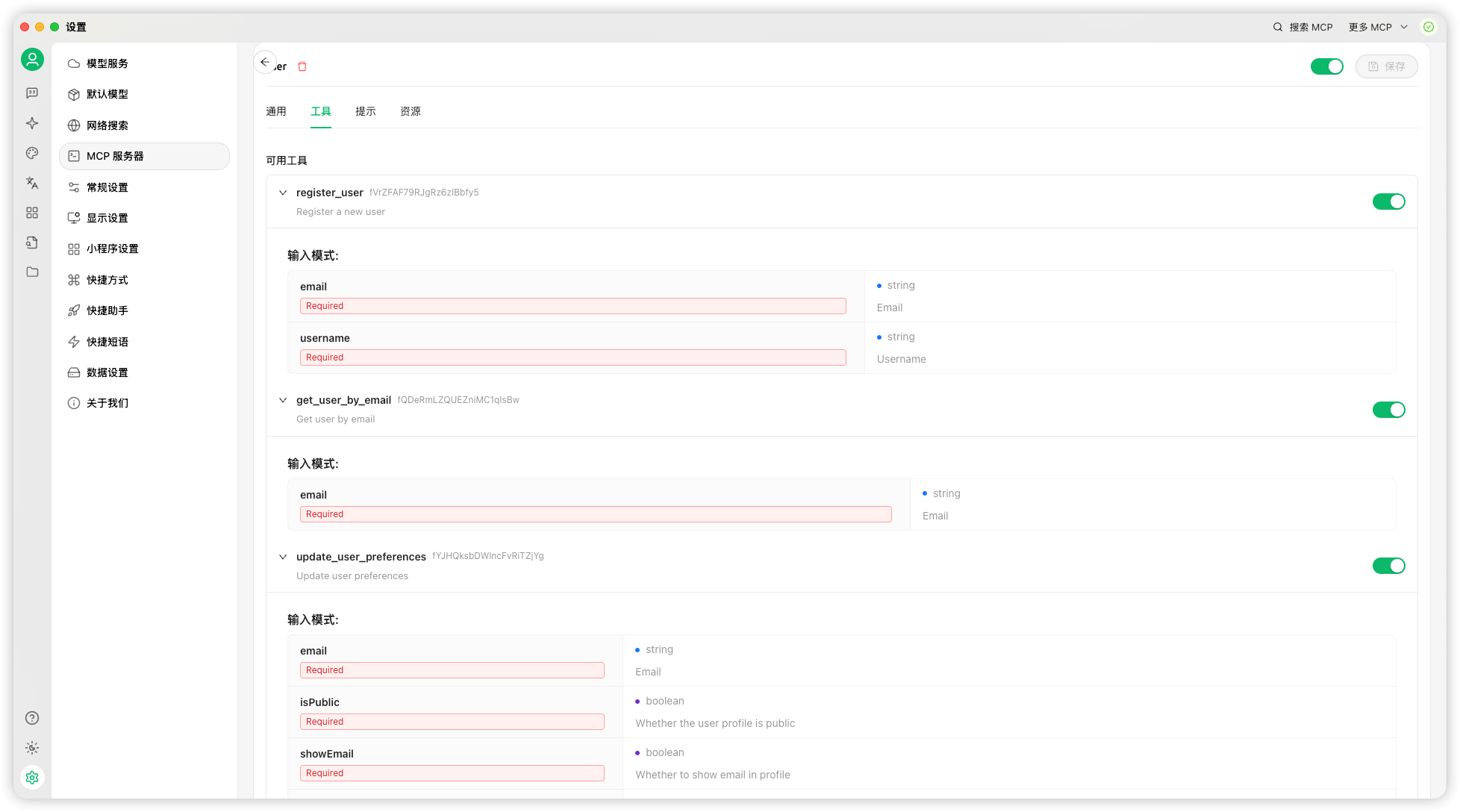This screenshot has width=1460, height=812.
Task: Switch to the 提示 tab
Action: [x=366, y=111]
